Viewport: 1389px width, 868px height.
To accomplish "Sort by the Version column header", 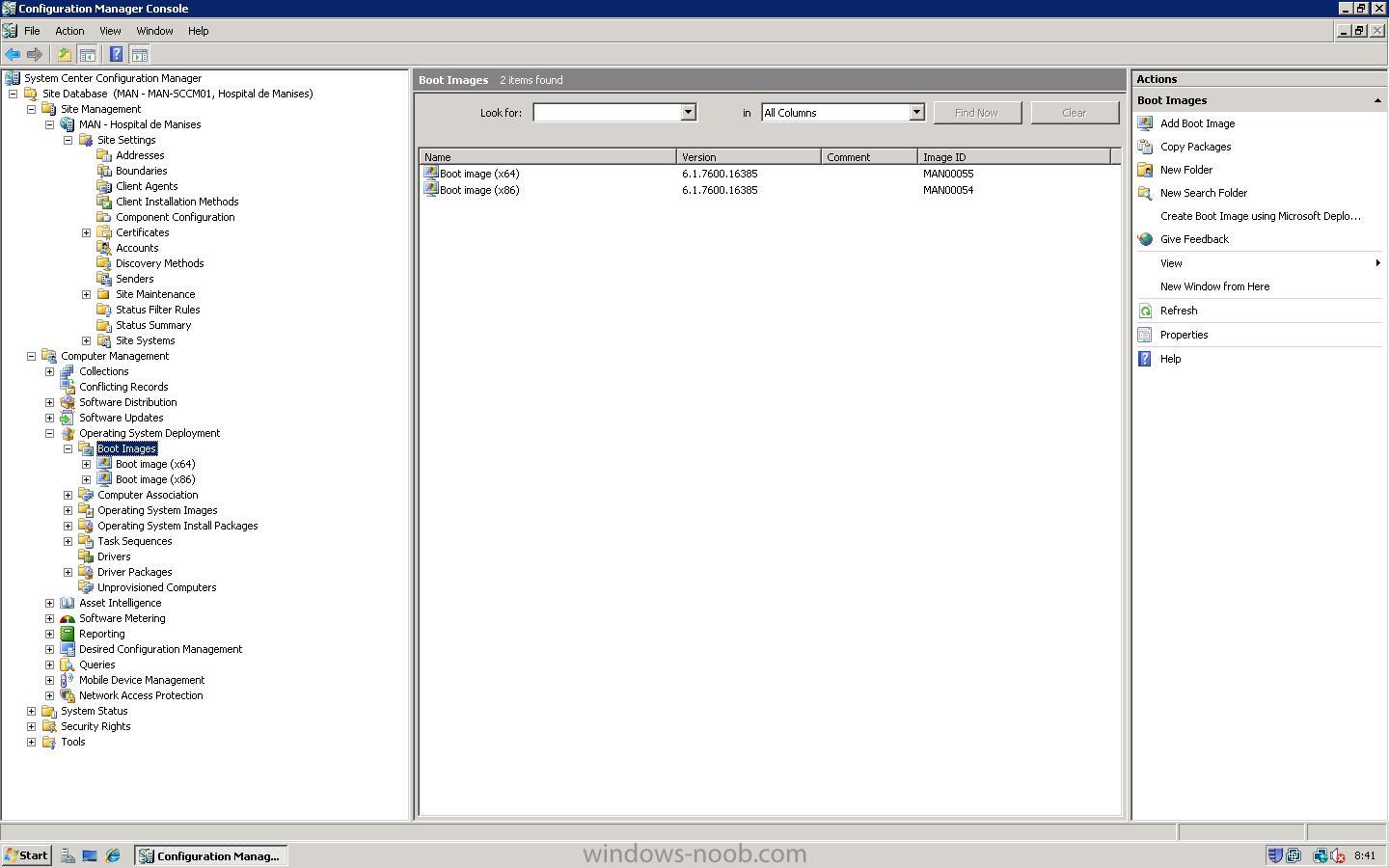I will tap(749, 156).
